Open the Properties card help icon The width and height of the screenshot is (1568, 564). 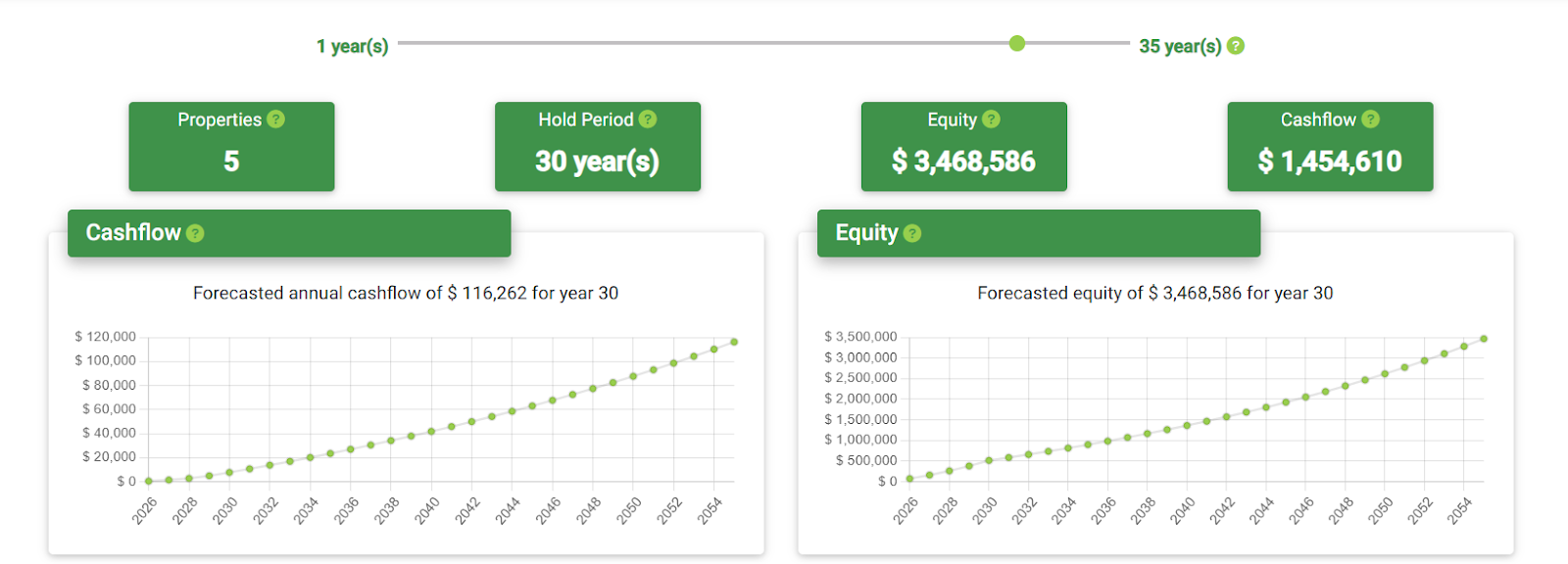[276, 119]
